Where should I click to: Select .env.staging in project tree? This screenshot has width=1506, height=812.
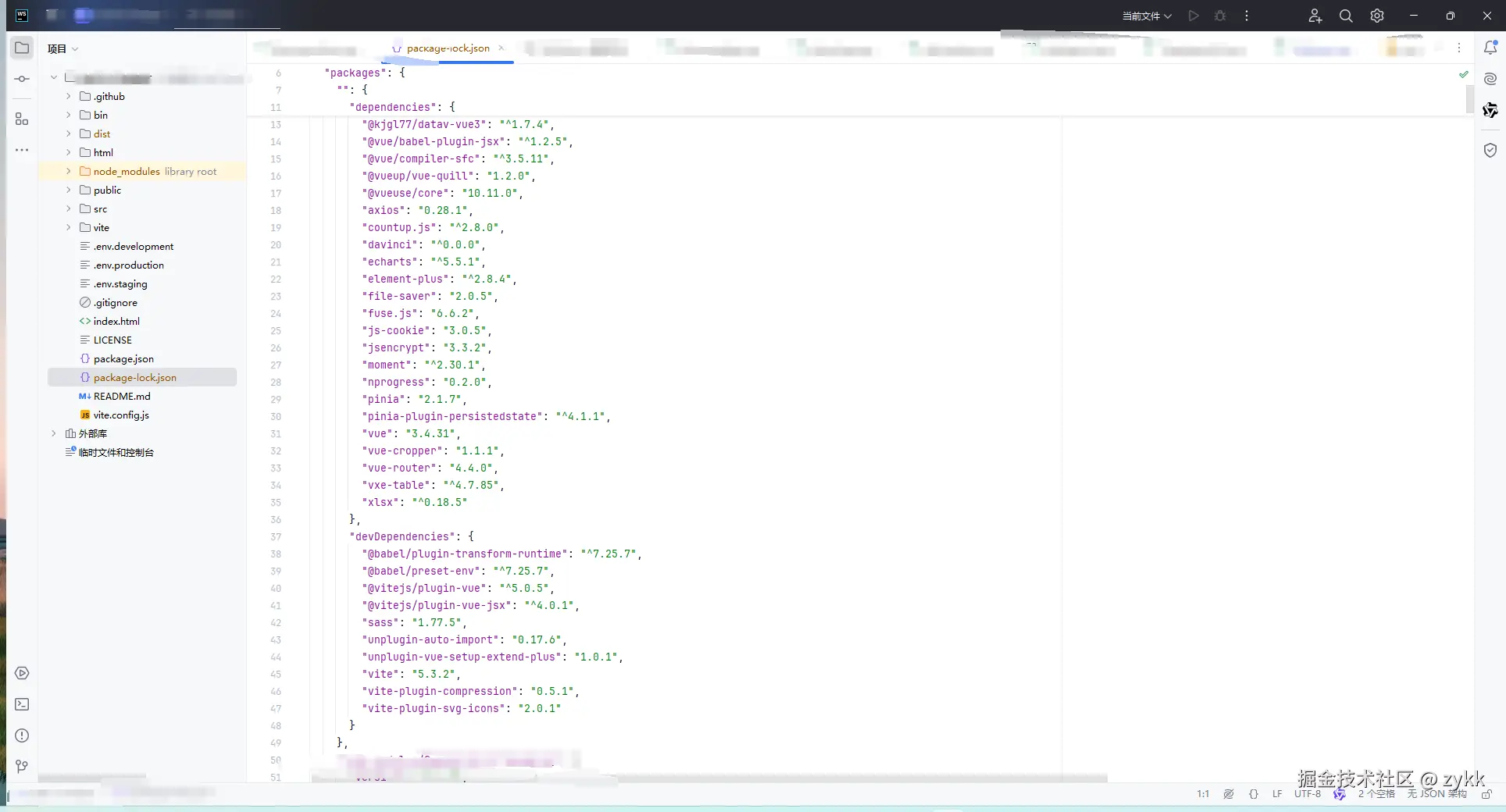[x=120, y=284]
